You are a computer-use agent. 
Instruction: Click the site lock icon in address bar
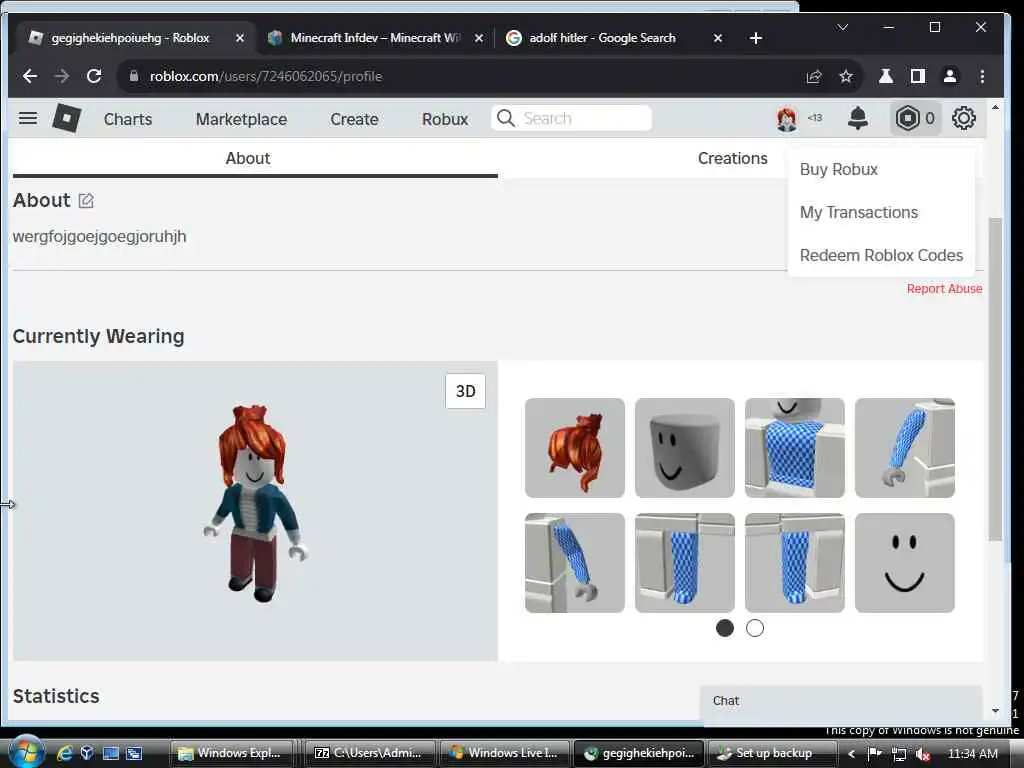pos(134,76)
